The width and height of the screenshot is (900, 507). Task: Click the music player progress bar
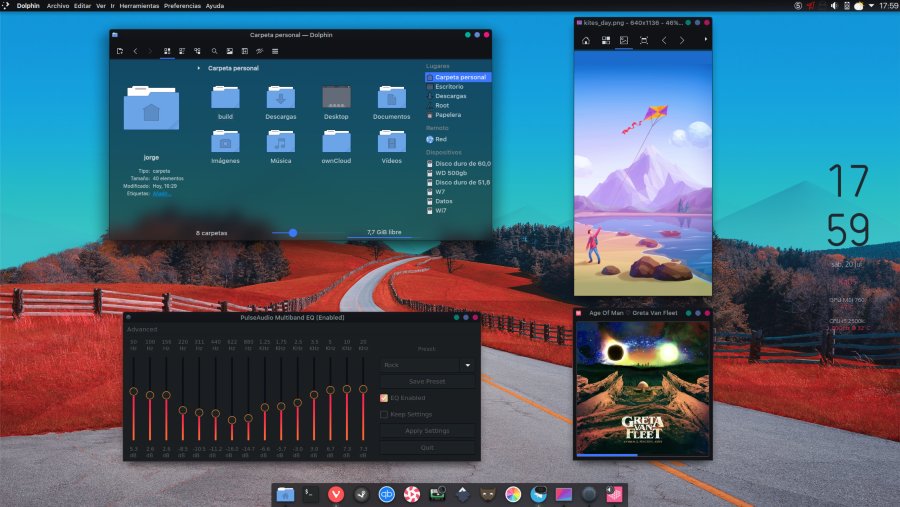click(642, 455)
